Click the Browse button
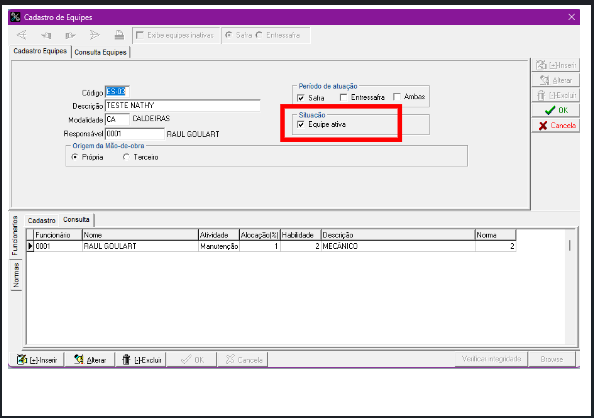594x418 pixels. [552, 359]
